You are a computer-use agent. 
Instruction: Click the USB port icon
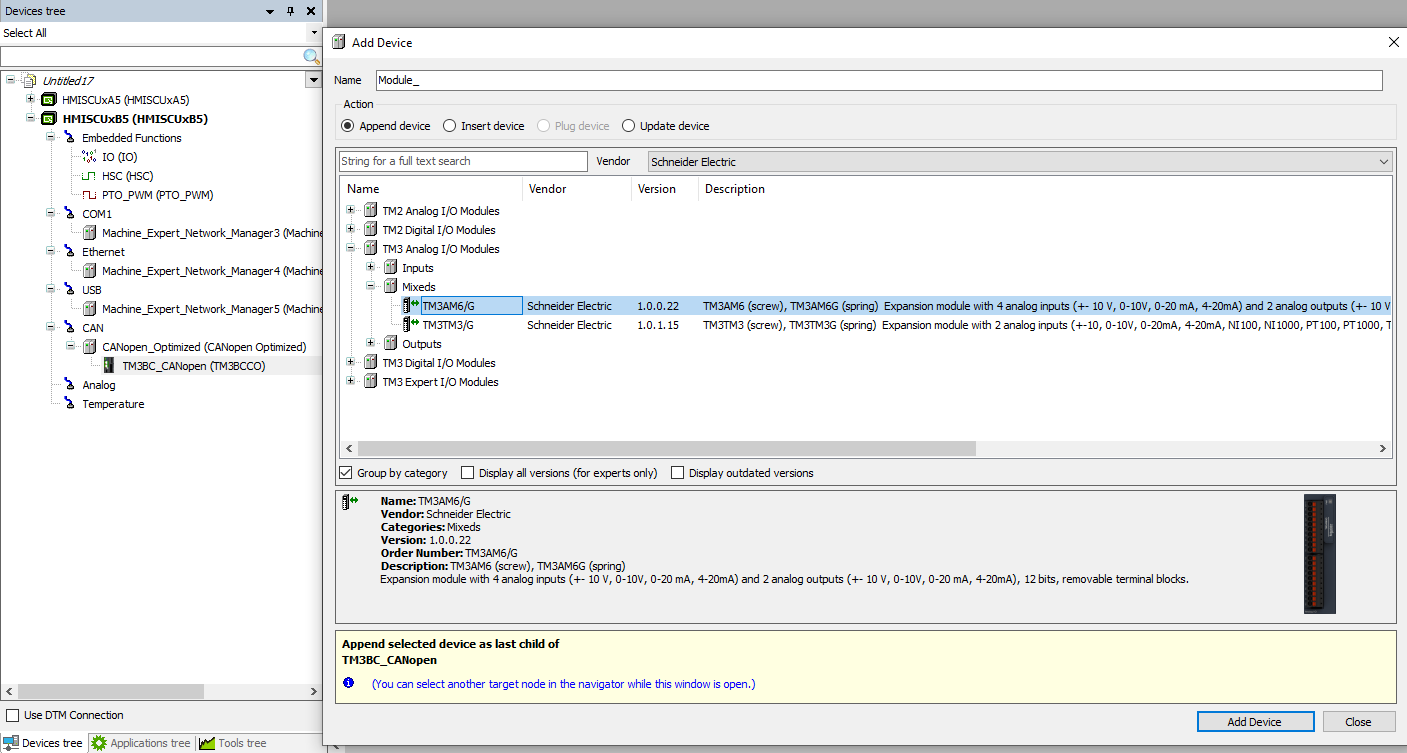[69, 290]
